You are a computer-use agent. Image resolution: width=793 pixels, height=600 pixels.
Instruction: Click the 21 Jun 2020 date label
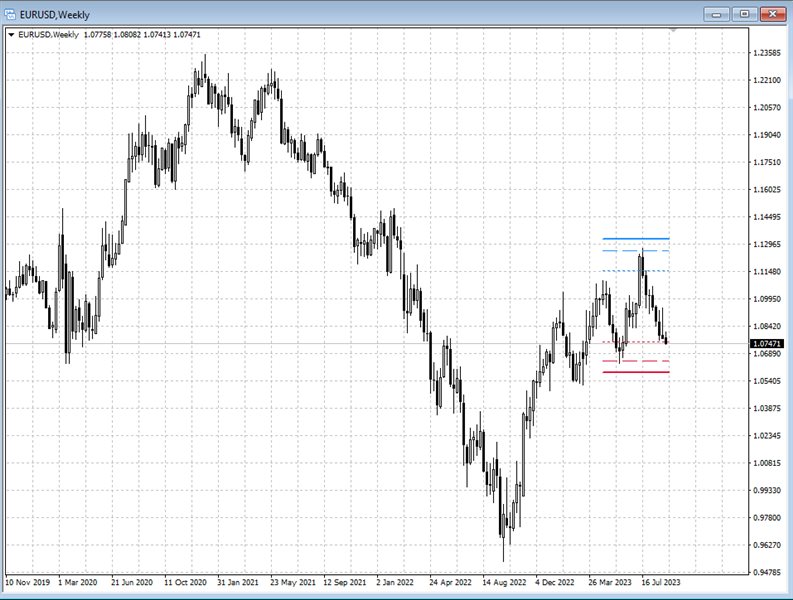pos(131,582)
